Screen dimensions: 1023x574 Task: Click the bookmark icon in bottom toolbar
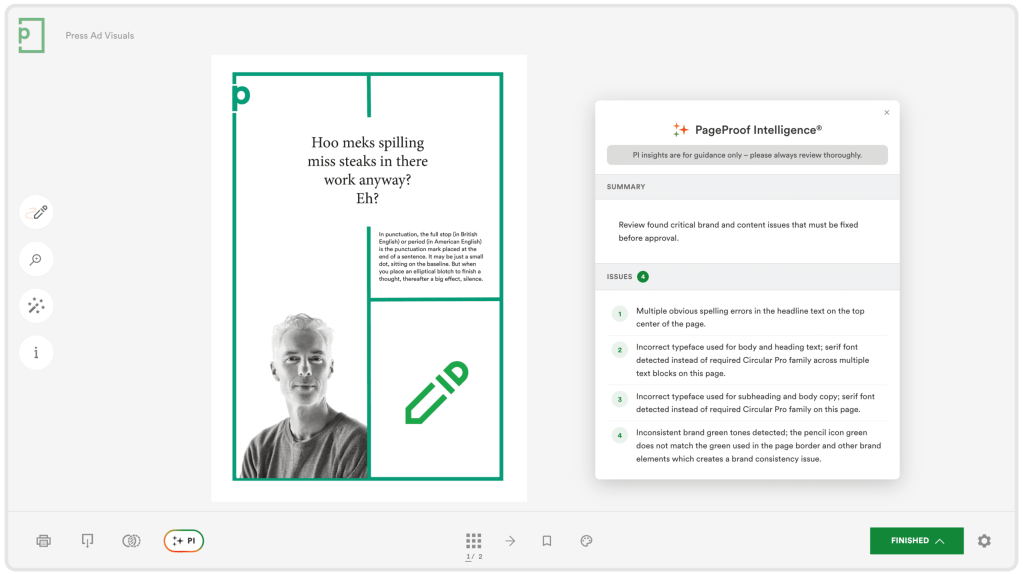[x=547, y=541]
